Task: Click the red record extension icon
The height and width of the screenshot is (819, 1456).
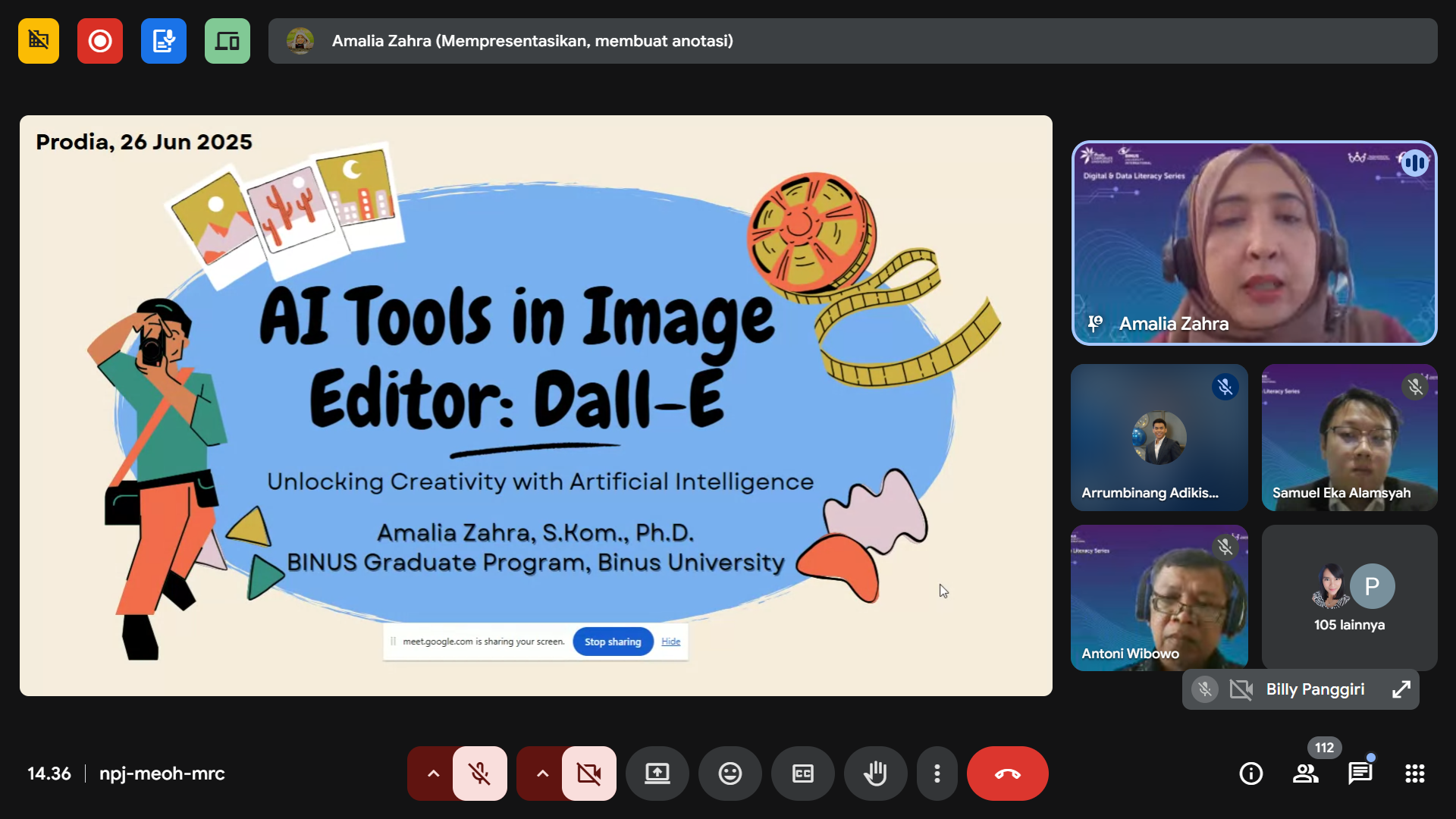Action: (99, 41)
